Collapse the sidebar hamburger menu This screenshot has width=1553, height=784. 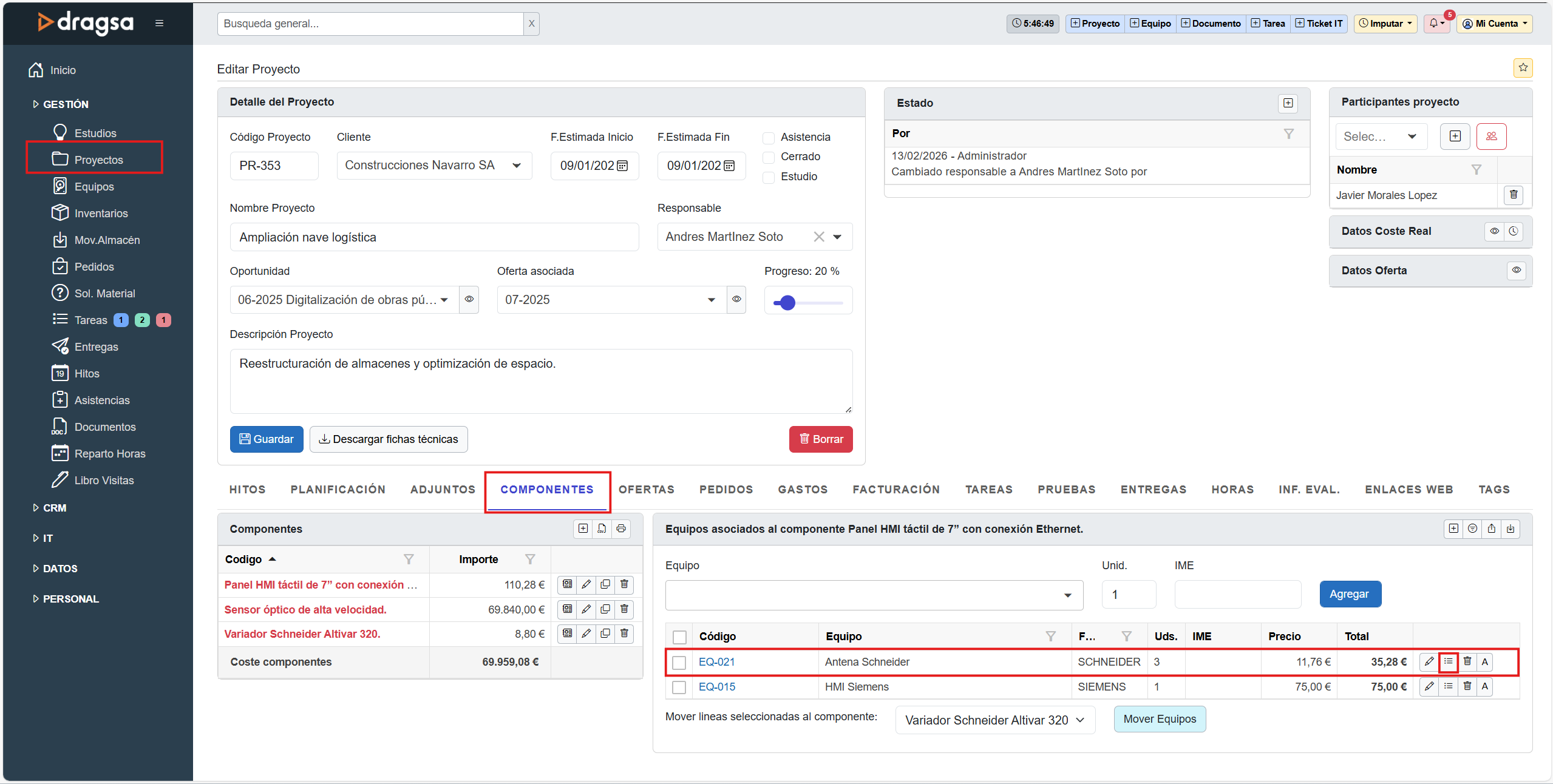pyautogui.click(x=159, y=23)
